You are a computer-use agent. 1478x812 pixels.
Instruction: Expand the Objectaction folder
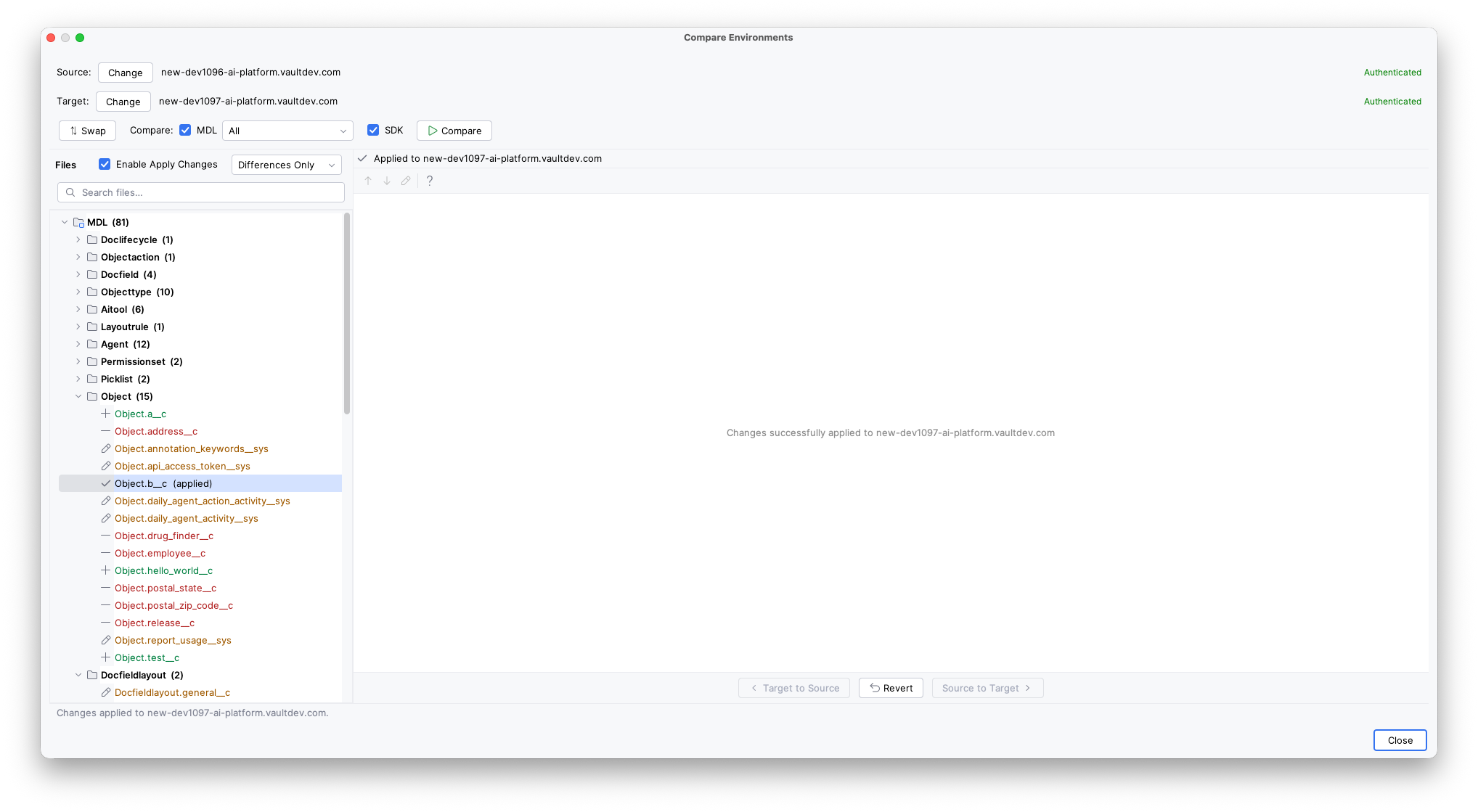click(78, 257)
